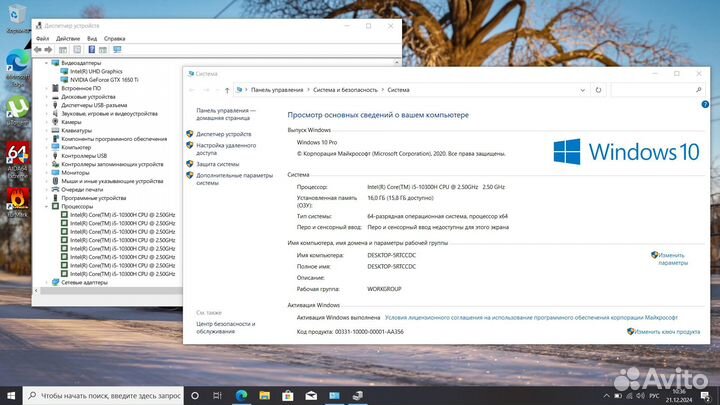720x405 pixels.
Task: Click the Cortana circle icon on taskbar
Action: point(195,395)
